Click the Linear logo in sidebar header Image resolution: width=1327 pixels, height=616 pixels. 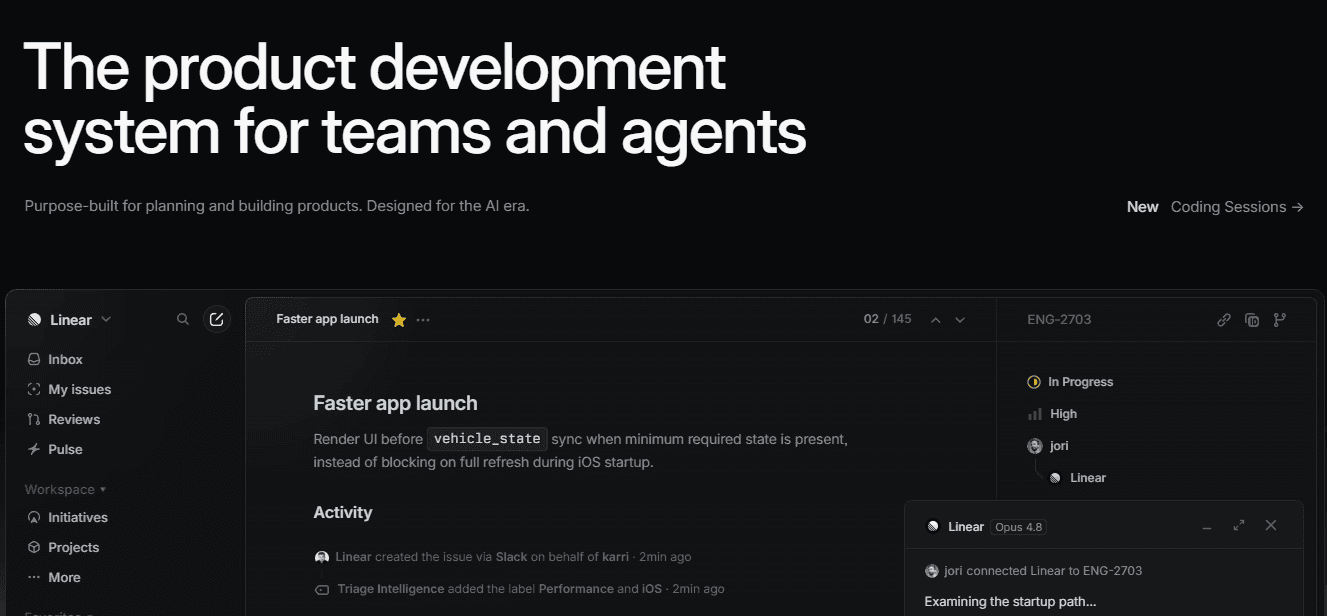pos(34,320)
